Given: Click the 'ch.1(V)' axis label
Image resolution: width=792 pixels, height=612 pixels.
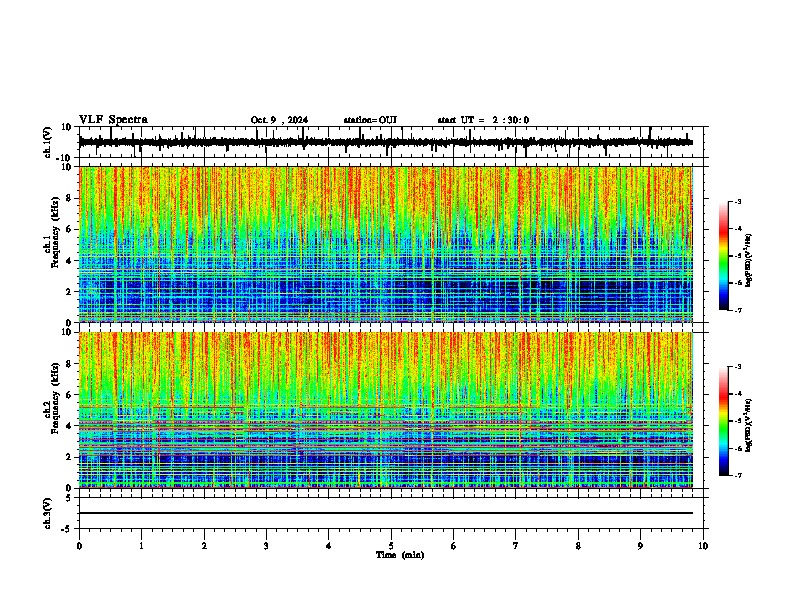Looking at the screenshot, I should [48, 142].
